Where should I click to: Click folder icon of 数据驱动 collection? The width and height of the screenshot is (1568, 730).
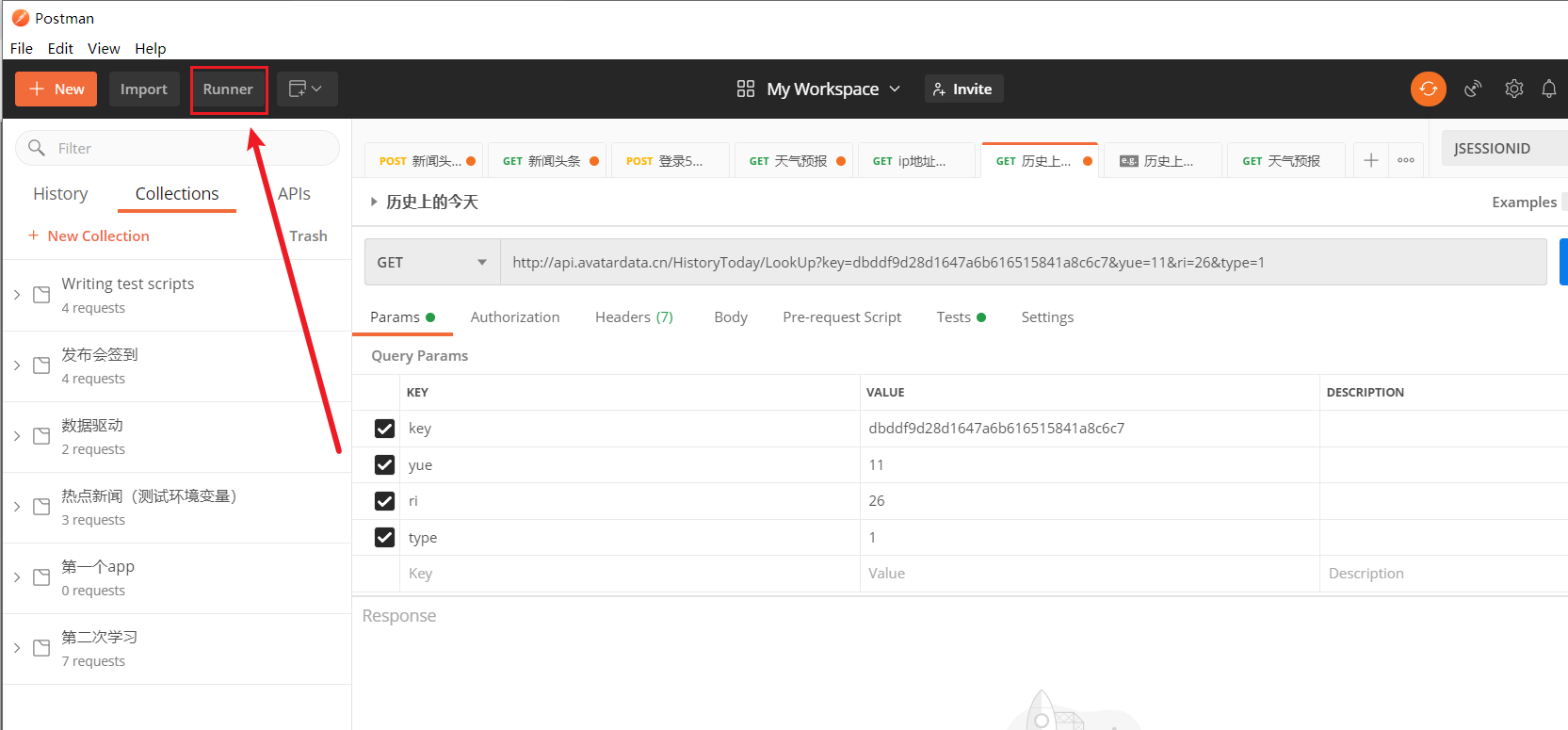41,436
